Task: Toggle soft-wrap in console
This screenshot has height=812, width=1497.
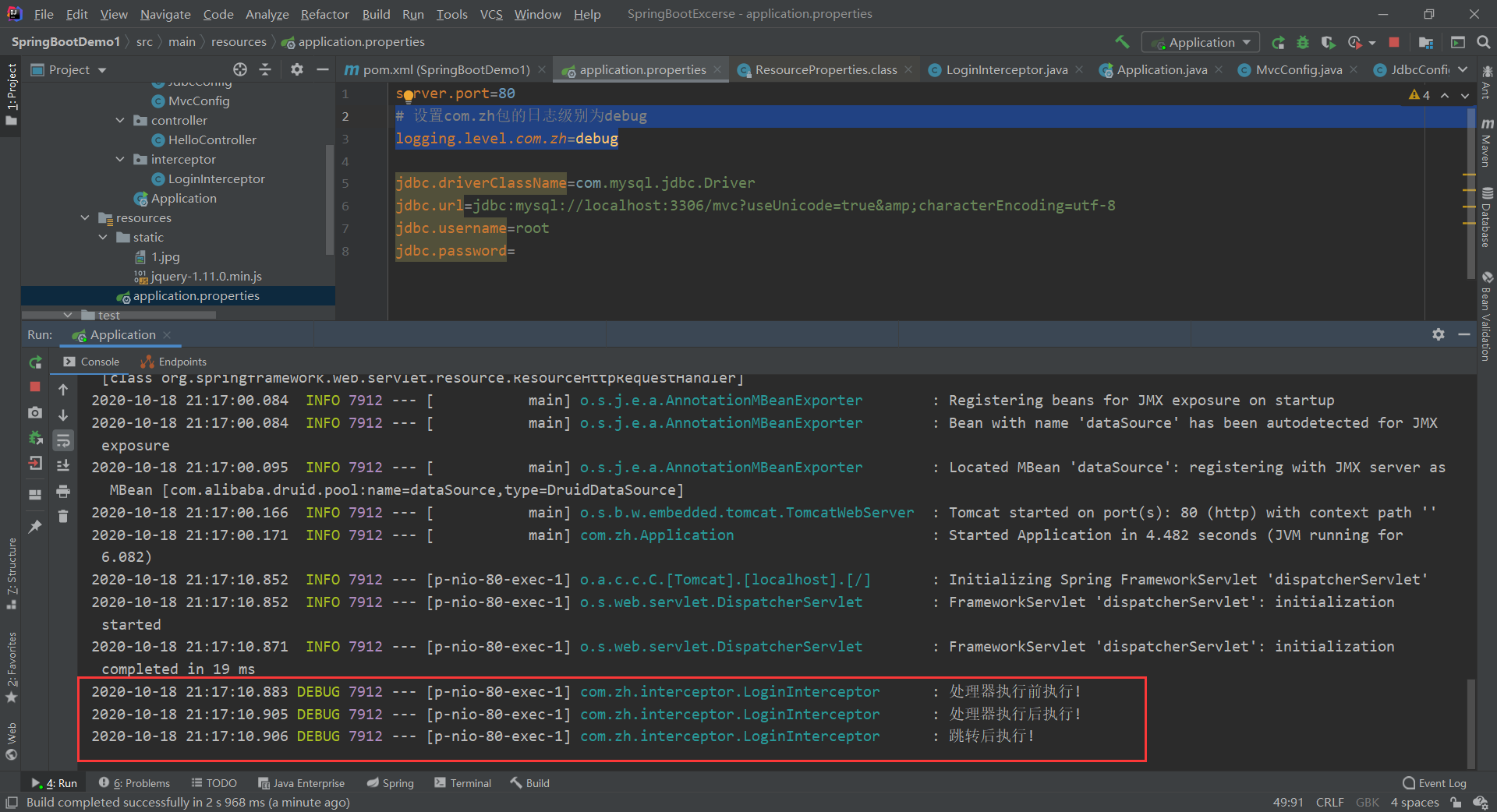Action: click(63, 440)
